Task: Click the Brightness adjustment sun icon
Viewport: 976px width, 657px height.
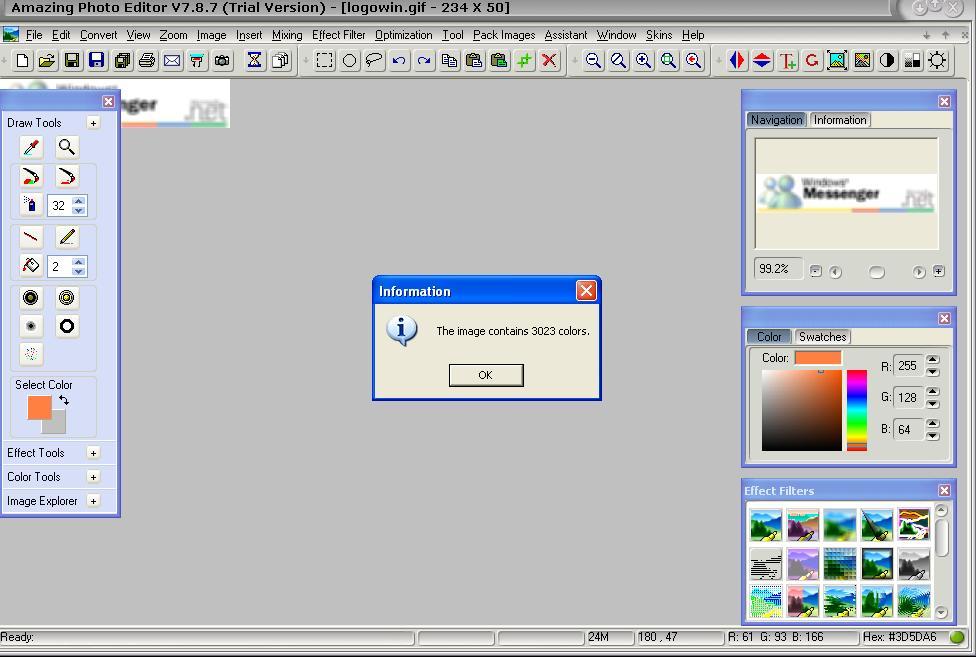Action: point(937,61)
